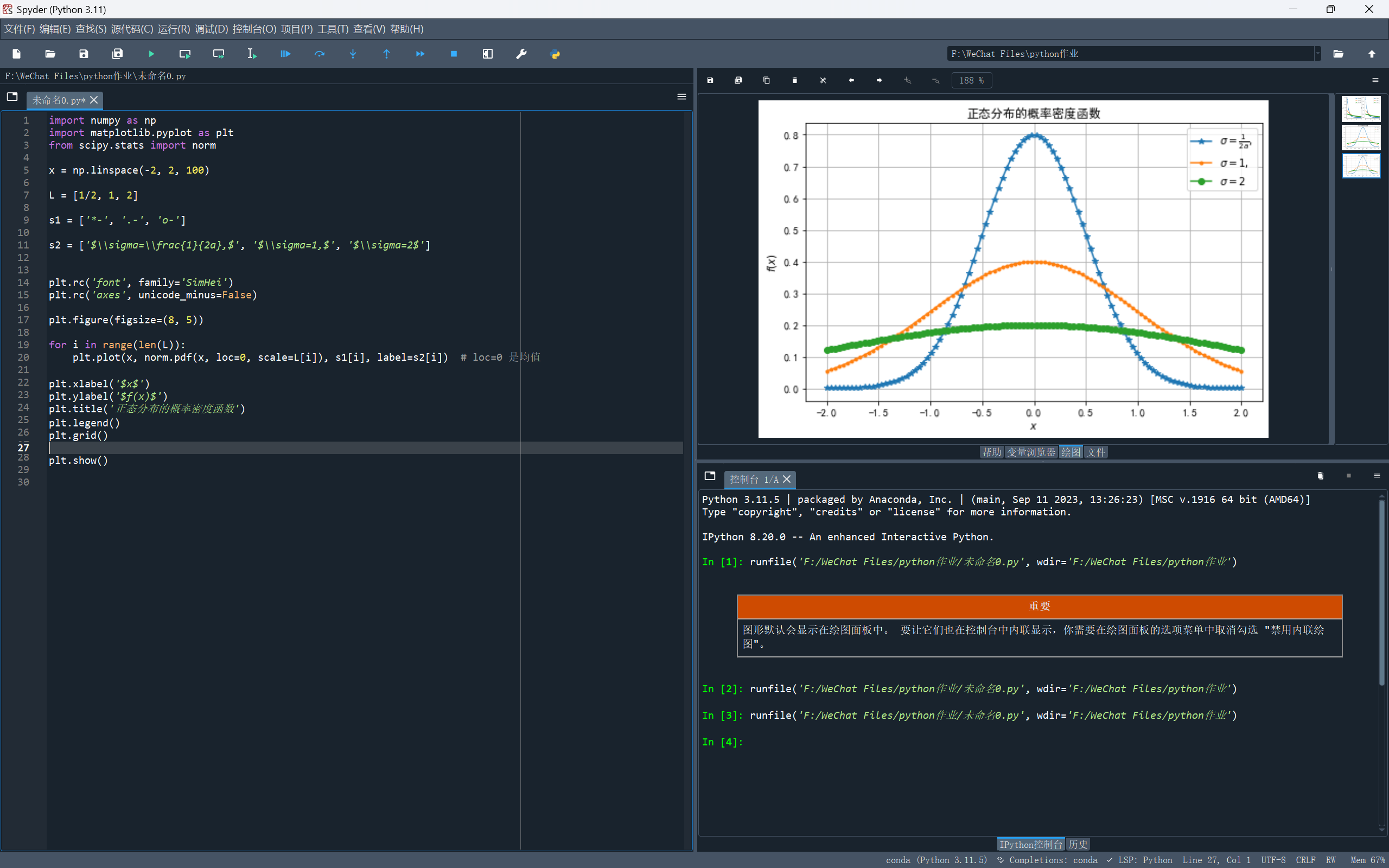Select the first plot thumbnail
This screenshot has height=868, width=1389.
(x=1360, y=108)
